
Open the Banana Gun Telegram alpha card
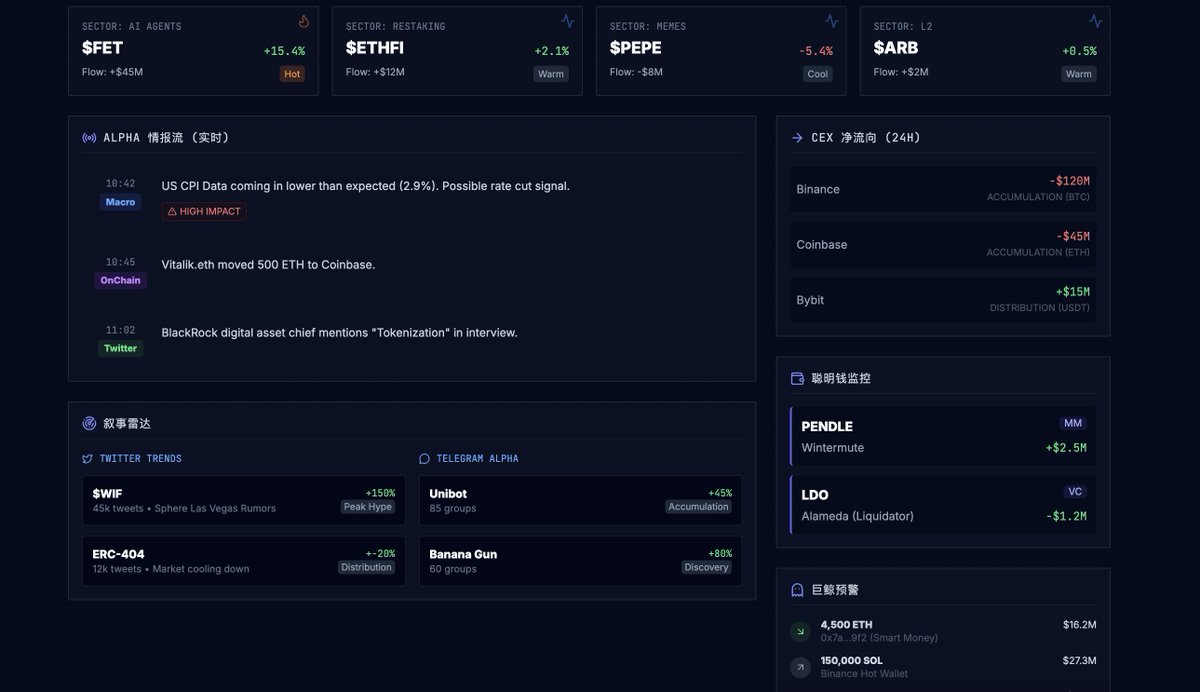[581, 561]
